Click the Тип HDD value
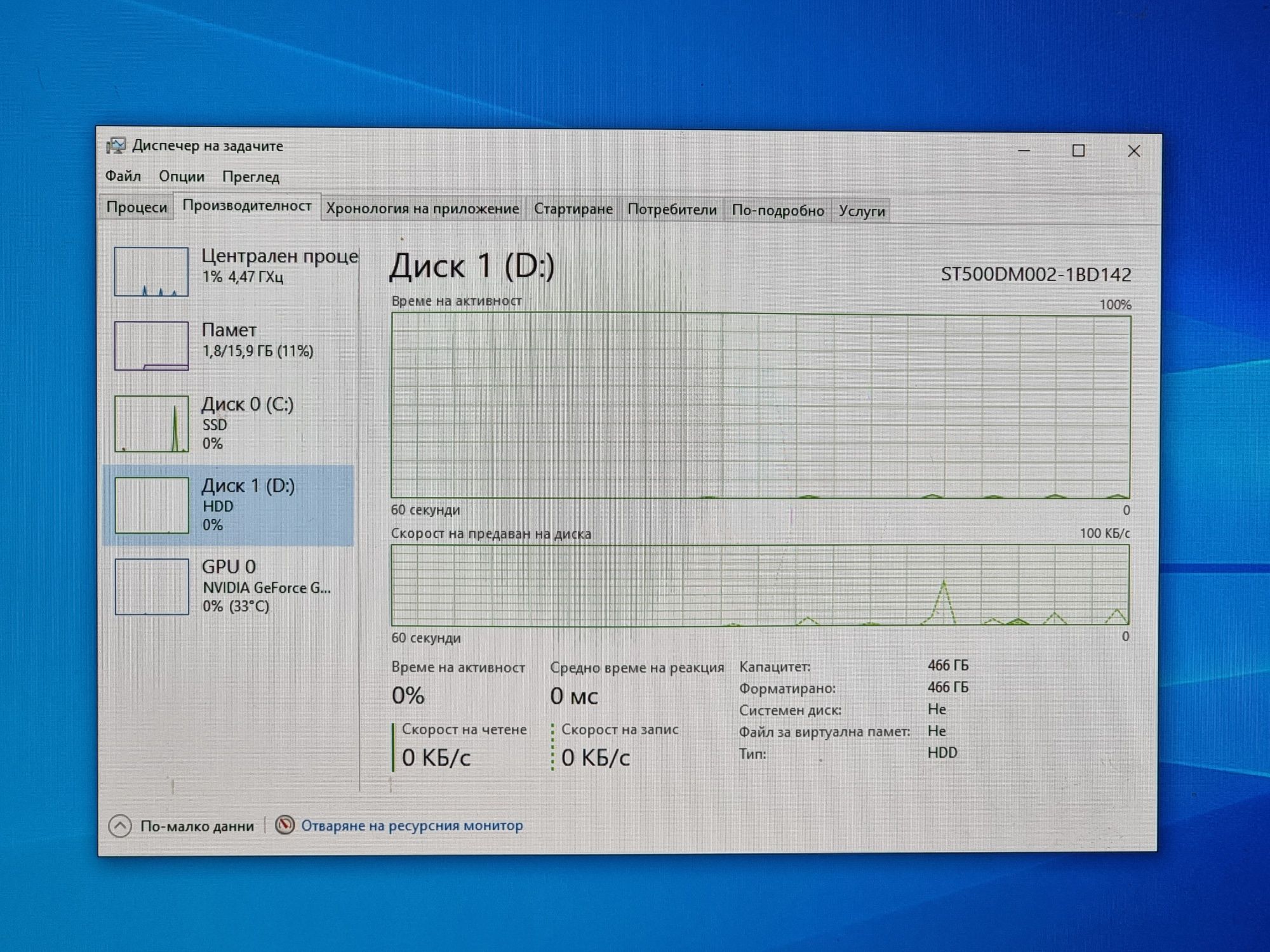Screen dimensions: 1270x952 [942, 753]
